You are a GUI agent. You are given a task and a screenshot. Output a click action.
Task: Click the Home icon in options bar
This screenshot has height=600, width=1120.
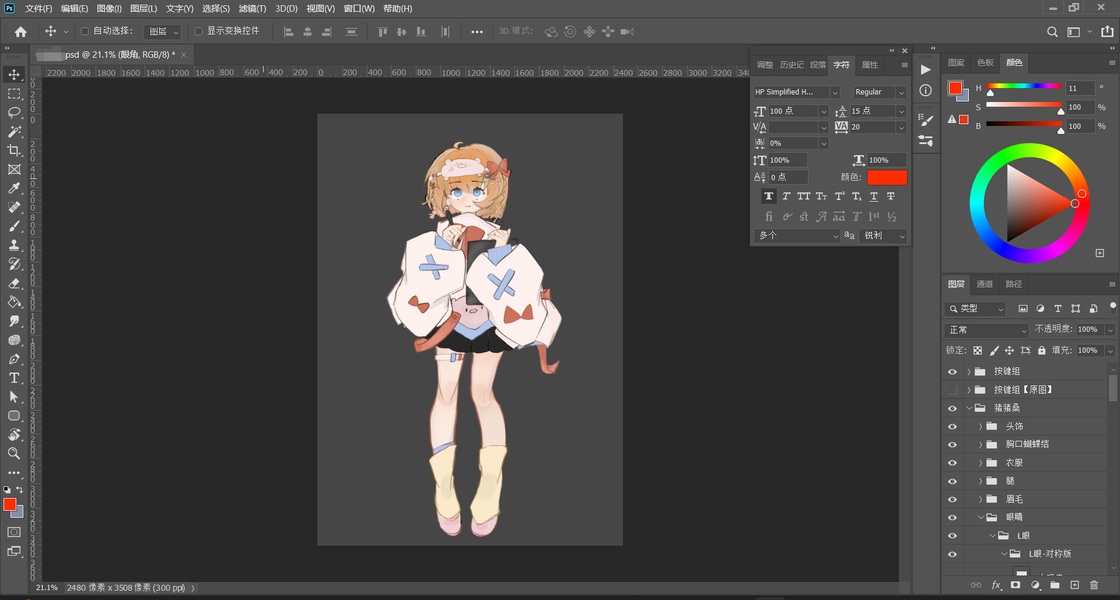pos(21,31)
